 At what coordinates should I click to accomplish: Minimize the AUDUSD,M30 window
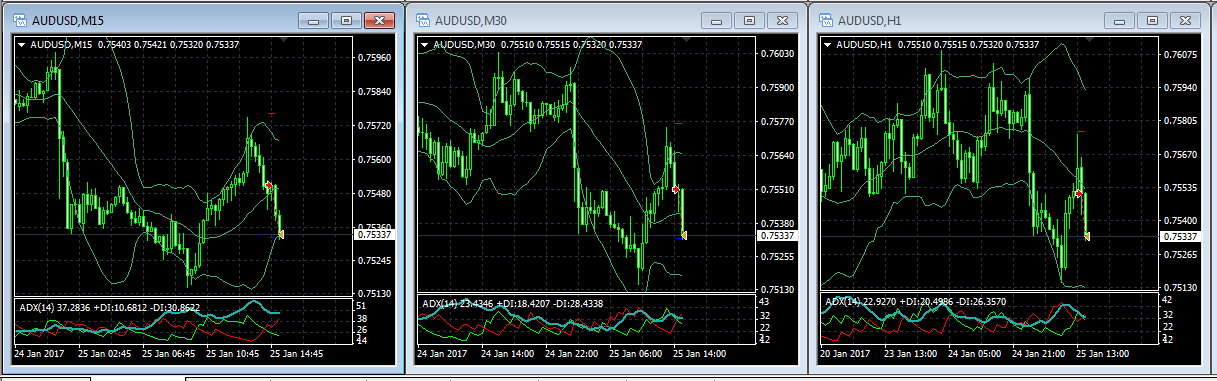pos(716,20)
